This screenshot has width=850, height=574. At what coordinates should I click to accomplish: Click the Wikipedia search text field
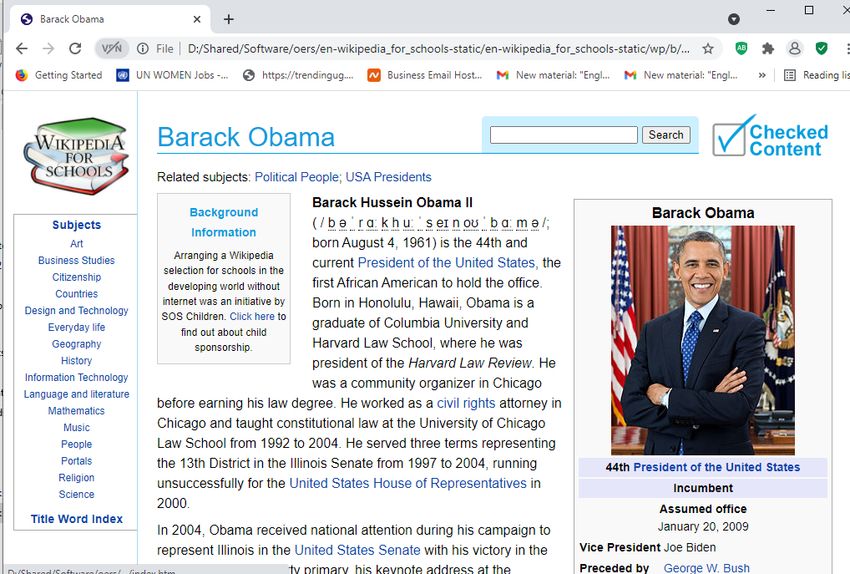[563, 135]
